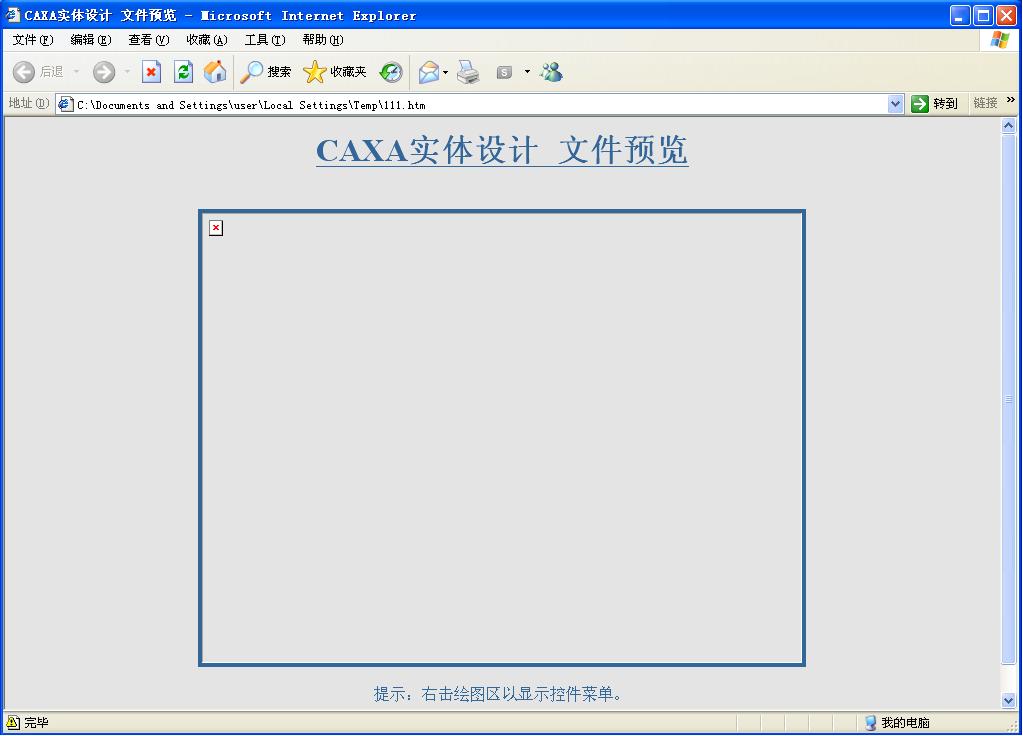
Task: Click the CAXA实体设计 文件预览 heading link
Action: coord(502,151)
